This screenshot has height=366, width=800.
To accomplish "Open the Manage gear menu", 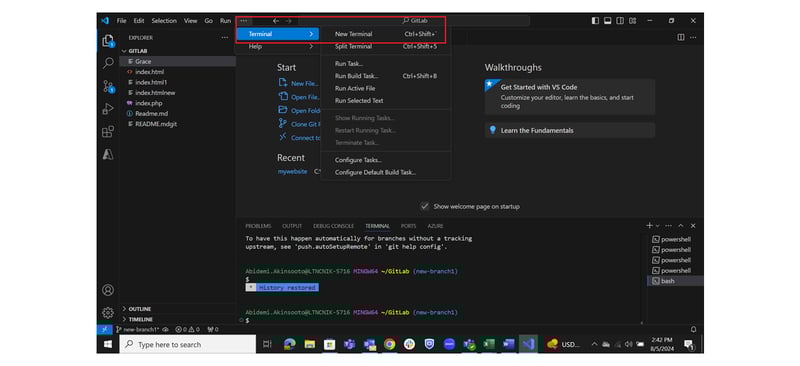I will click(x=108, y=312).
